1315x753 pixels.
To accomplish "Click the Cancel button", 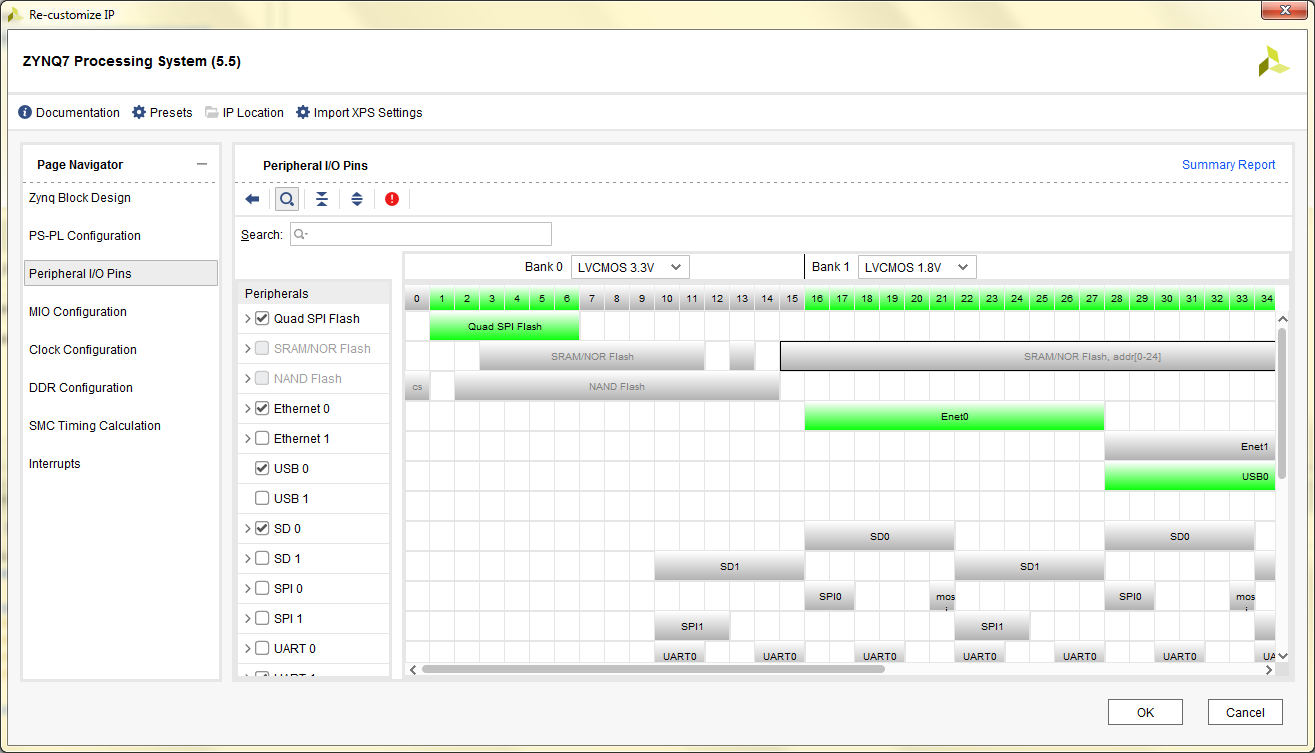I will point(1245,712).
